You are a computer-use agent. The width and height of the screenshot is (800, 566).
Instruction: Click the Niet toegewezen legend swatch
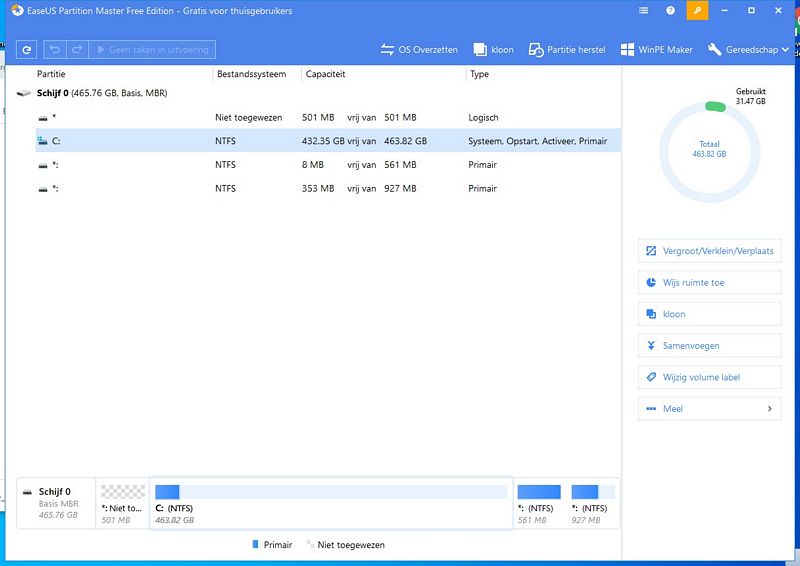(x=310, y=544)
